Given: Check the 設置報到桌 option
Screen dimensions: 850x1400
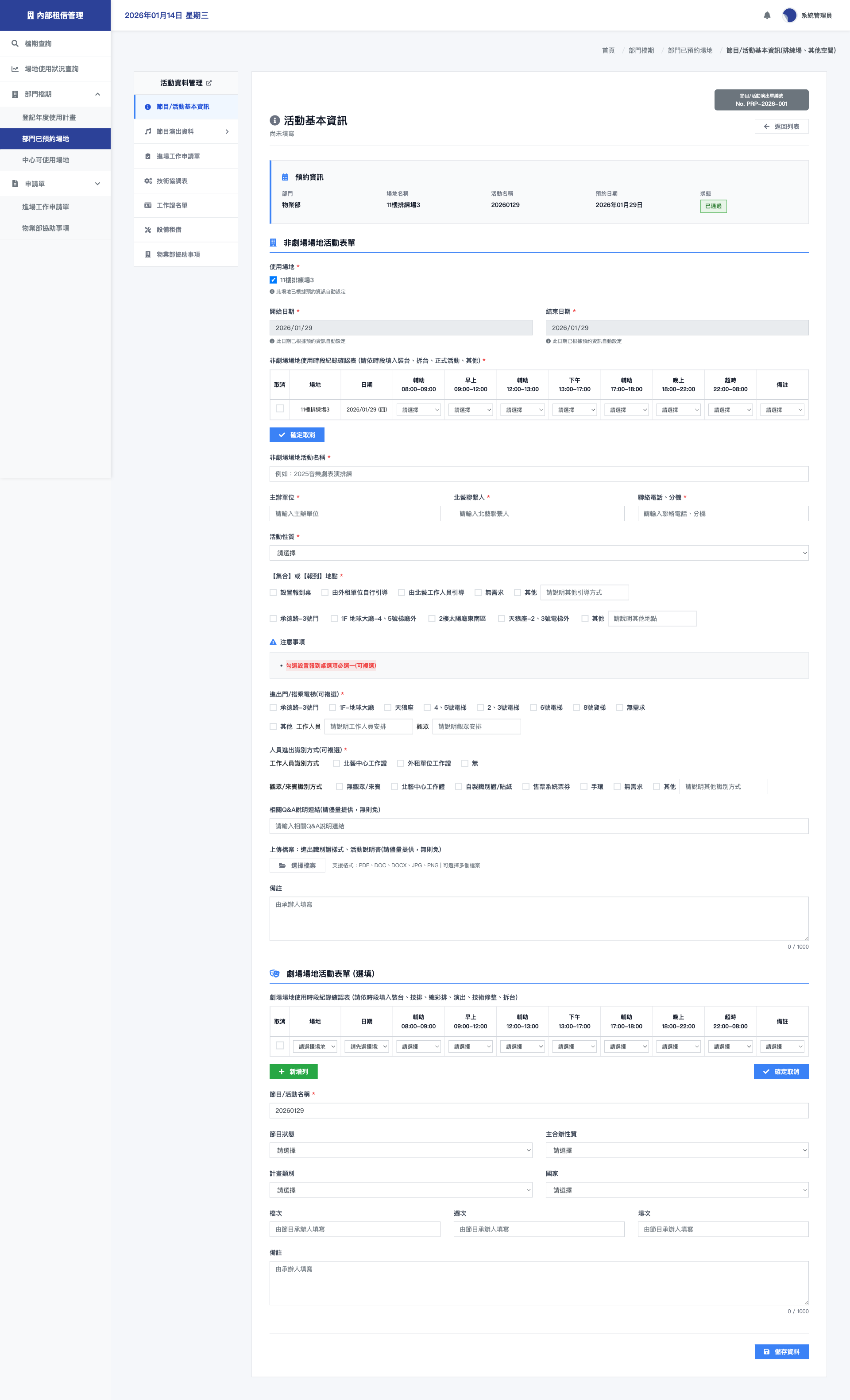Looking at the screenshot, I should 274,592.
